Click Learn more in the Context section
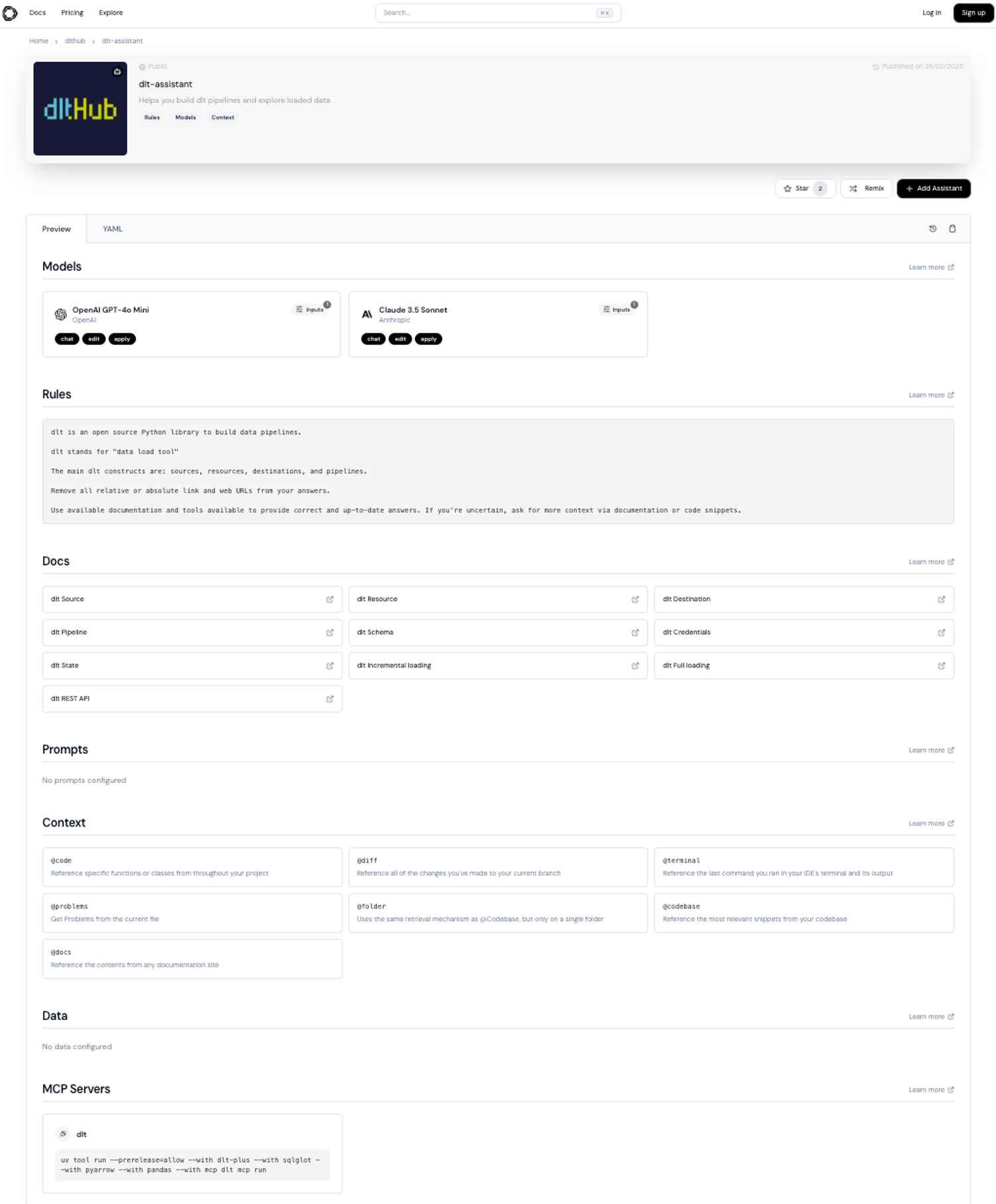The height and width of the screenshot is (1204, 996). pyautogui.click(x=931, y=823)
